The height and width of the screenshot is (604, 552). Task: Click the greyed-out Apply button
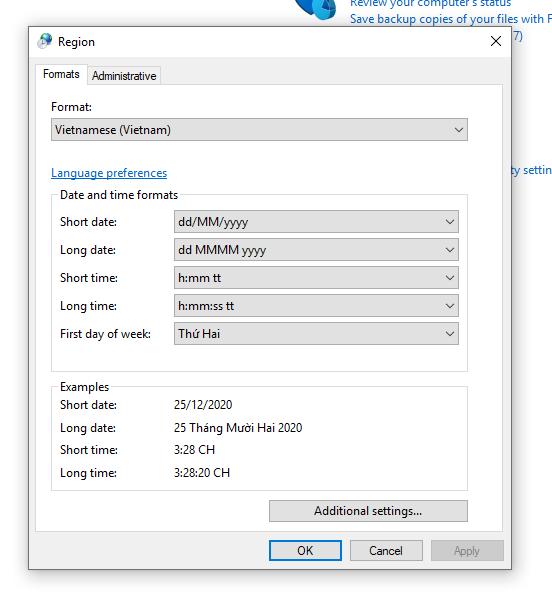pos(467,550)
